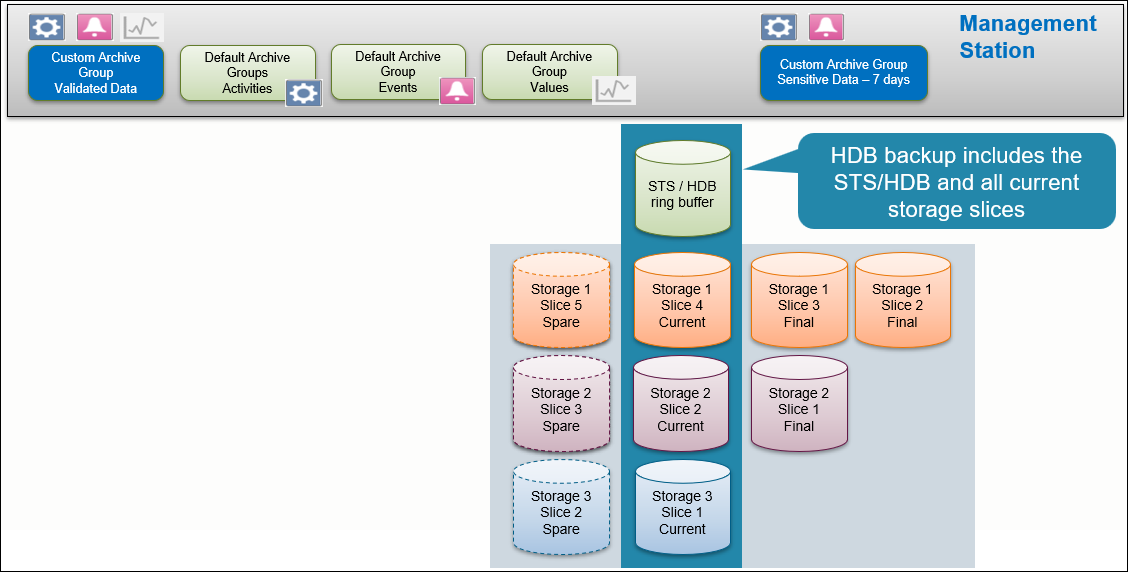Click the gear icon above Sensitive Data group
Screen dimensions: 1128x572
[778, 27]
